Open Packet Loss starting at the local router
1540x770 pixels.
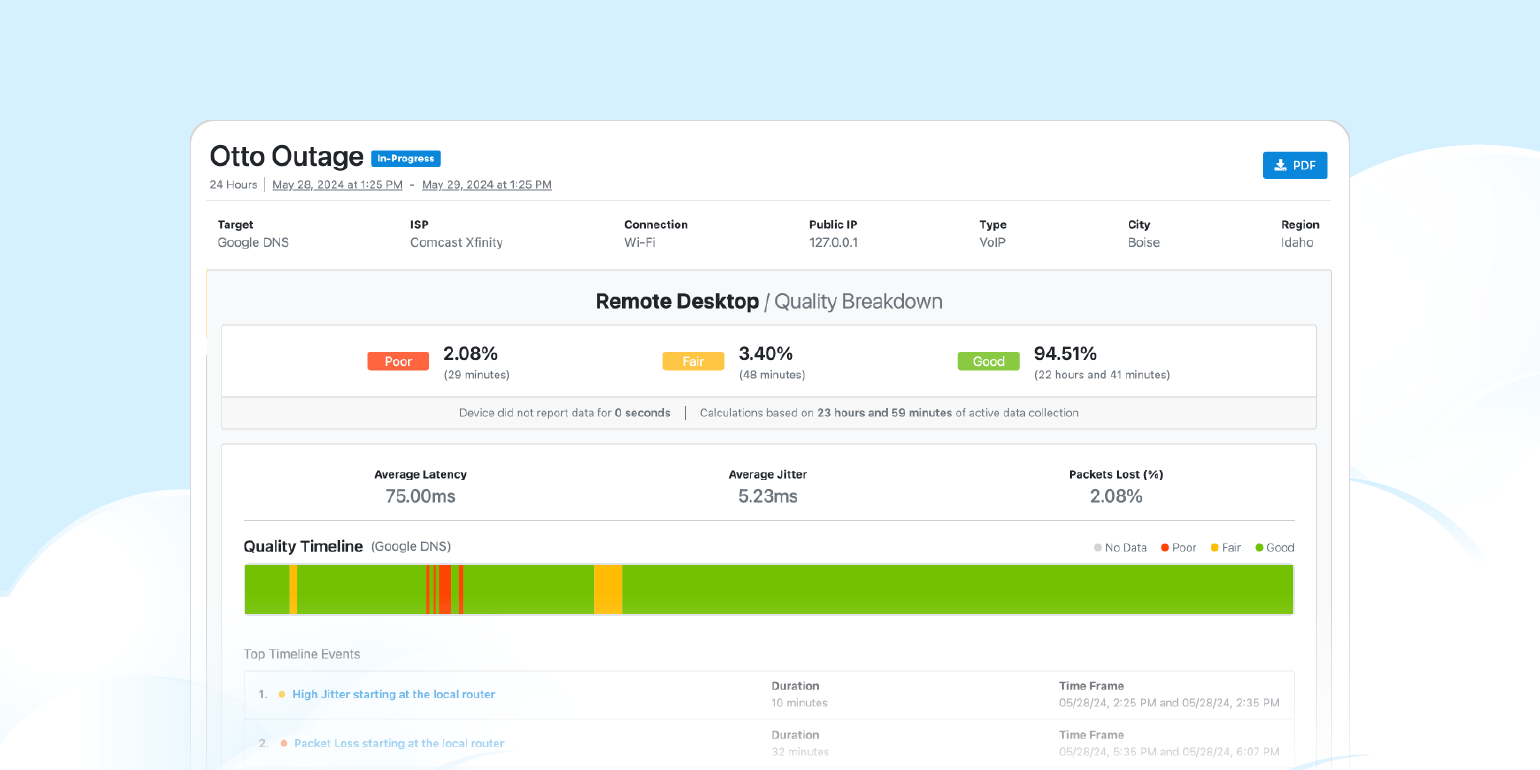click(x=399, y=743)
